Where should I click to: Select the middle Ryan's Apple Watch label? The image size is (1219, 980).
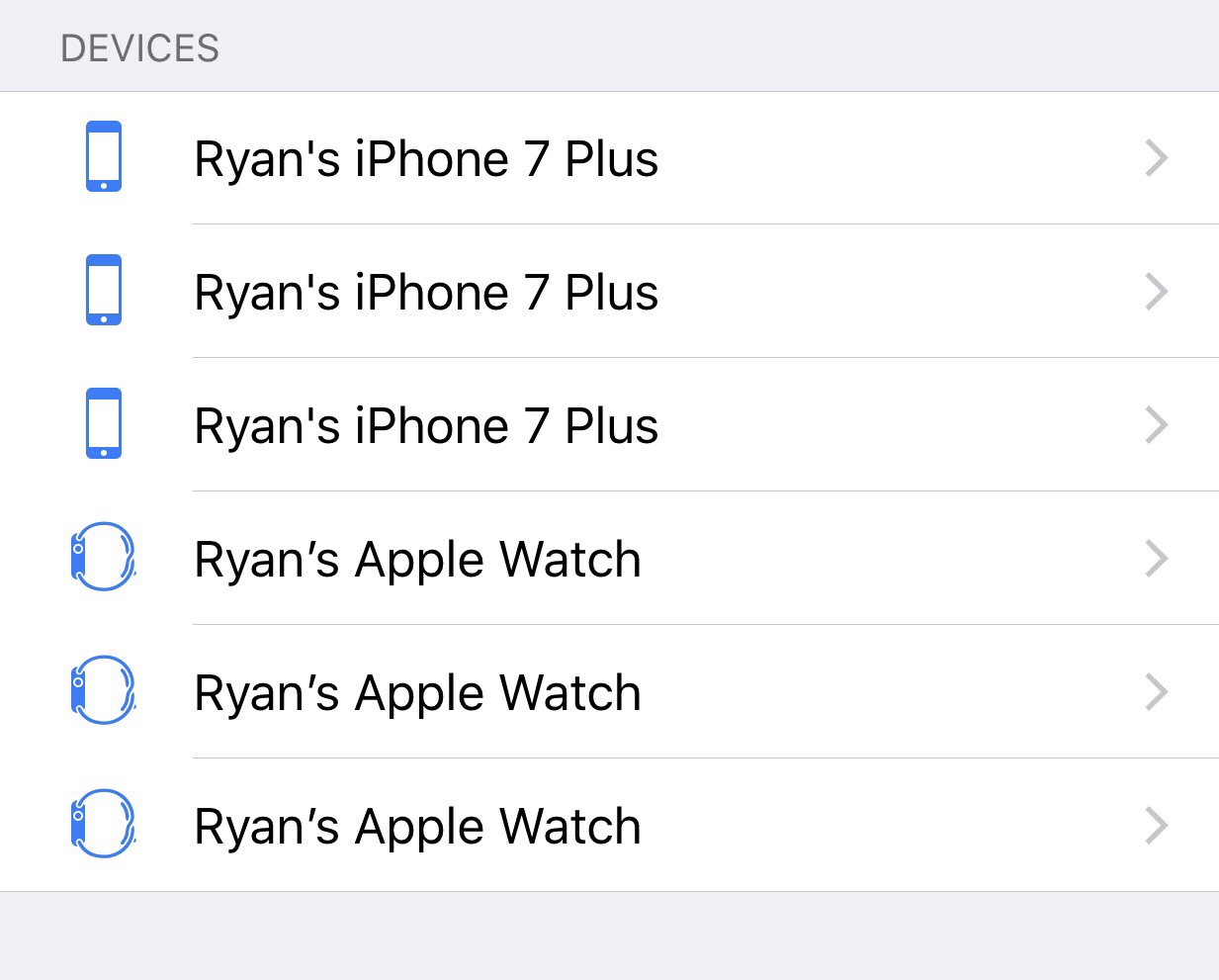click(x=417, y=693)
